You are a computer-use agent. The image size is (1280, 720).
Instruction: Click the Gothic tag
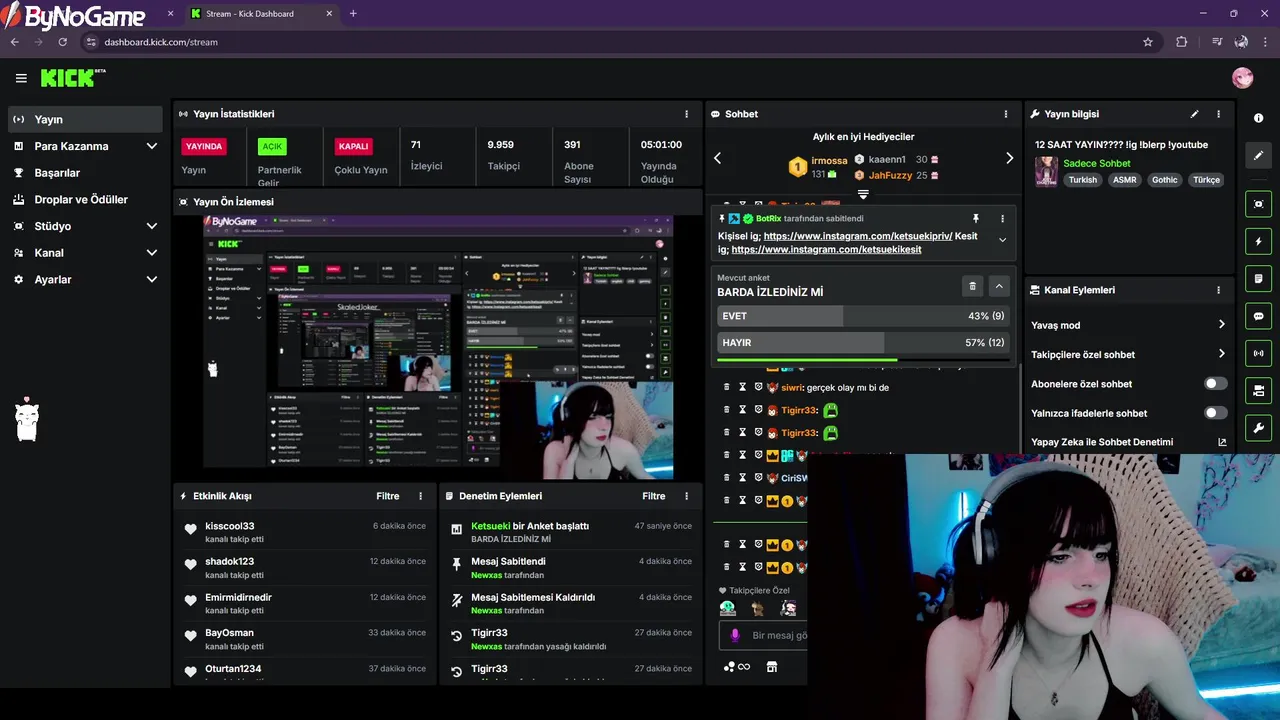click(x=1164, y=180)
